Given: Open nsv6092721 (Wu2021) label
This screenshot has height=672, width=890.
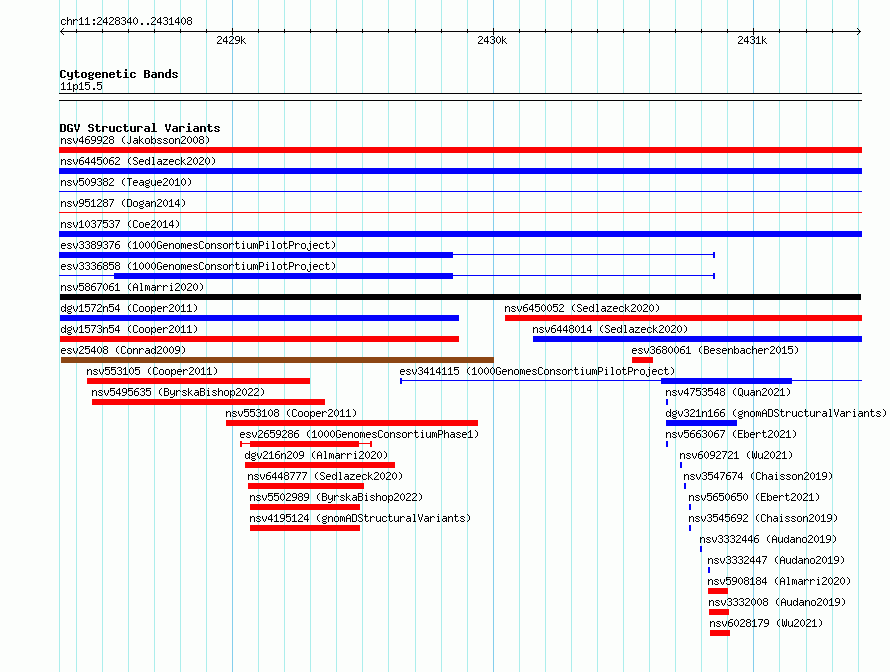Looking at the screenshot, I should (x=736, y=455).
